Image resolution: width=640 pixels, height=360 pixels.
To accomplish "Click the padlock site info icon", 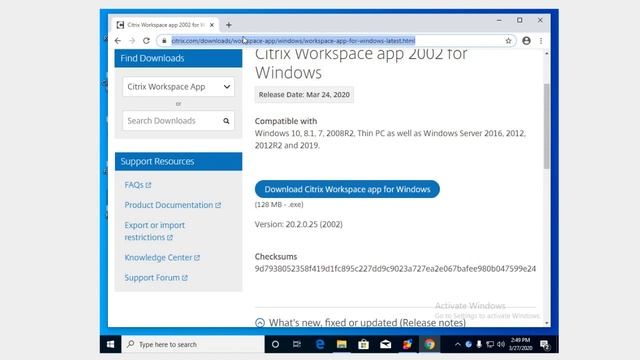I will [x=164, y=41].
